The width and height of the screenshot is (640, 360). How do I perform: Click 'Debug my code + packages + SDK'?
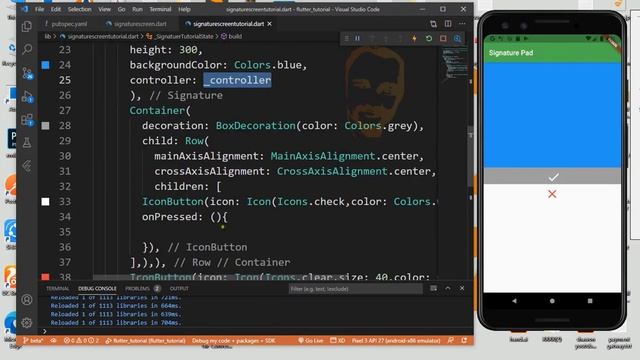coord(233,340)
